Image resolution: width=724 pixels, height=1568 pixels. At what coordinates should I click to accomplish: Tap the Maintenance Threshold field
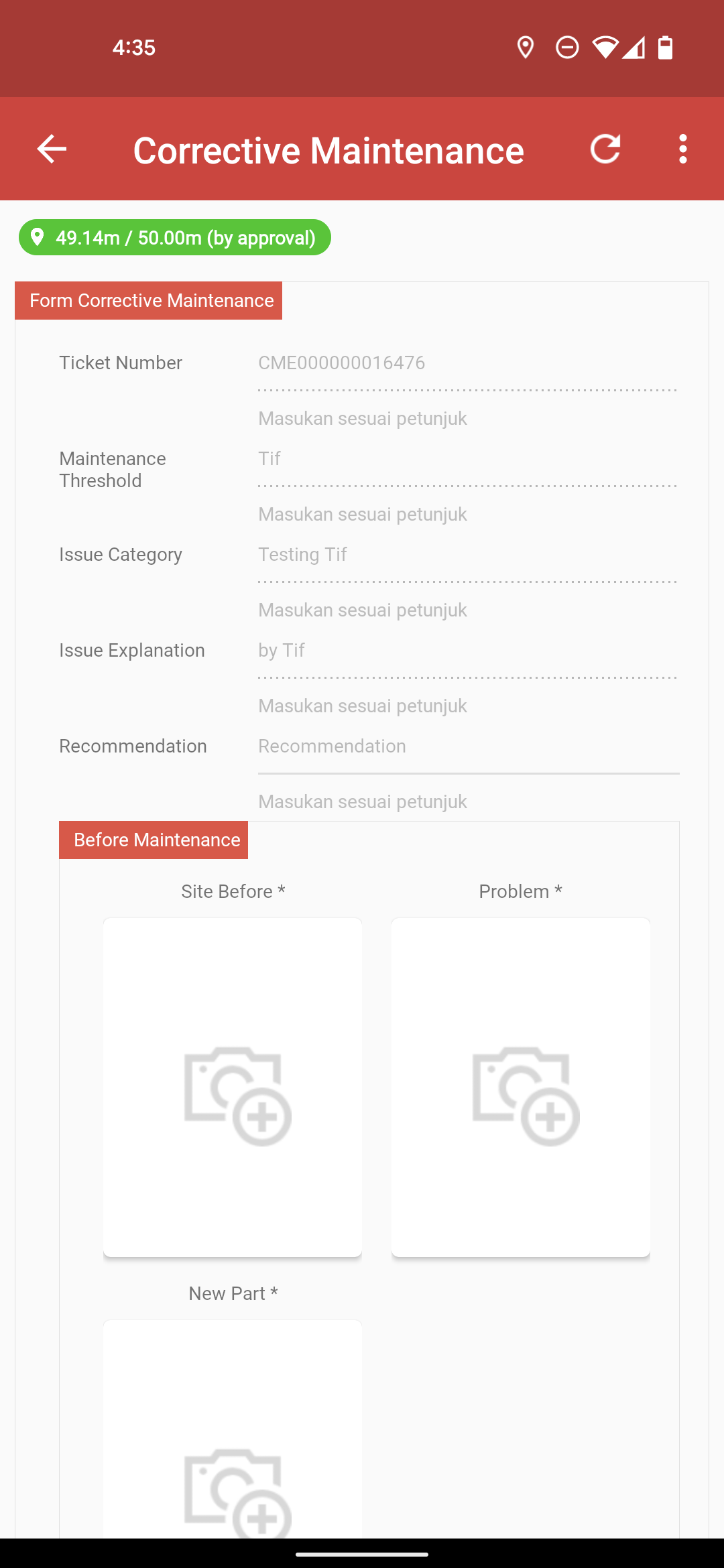tap(469, 459)
